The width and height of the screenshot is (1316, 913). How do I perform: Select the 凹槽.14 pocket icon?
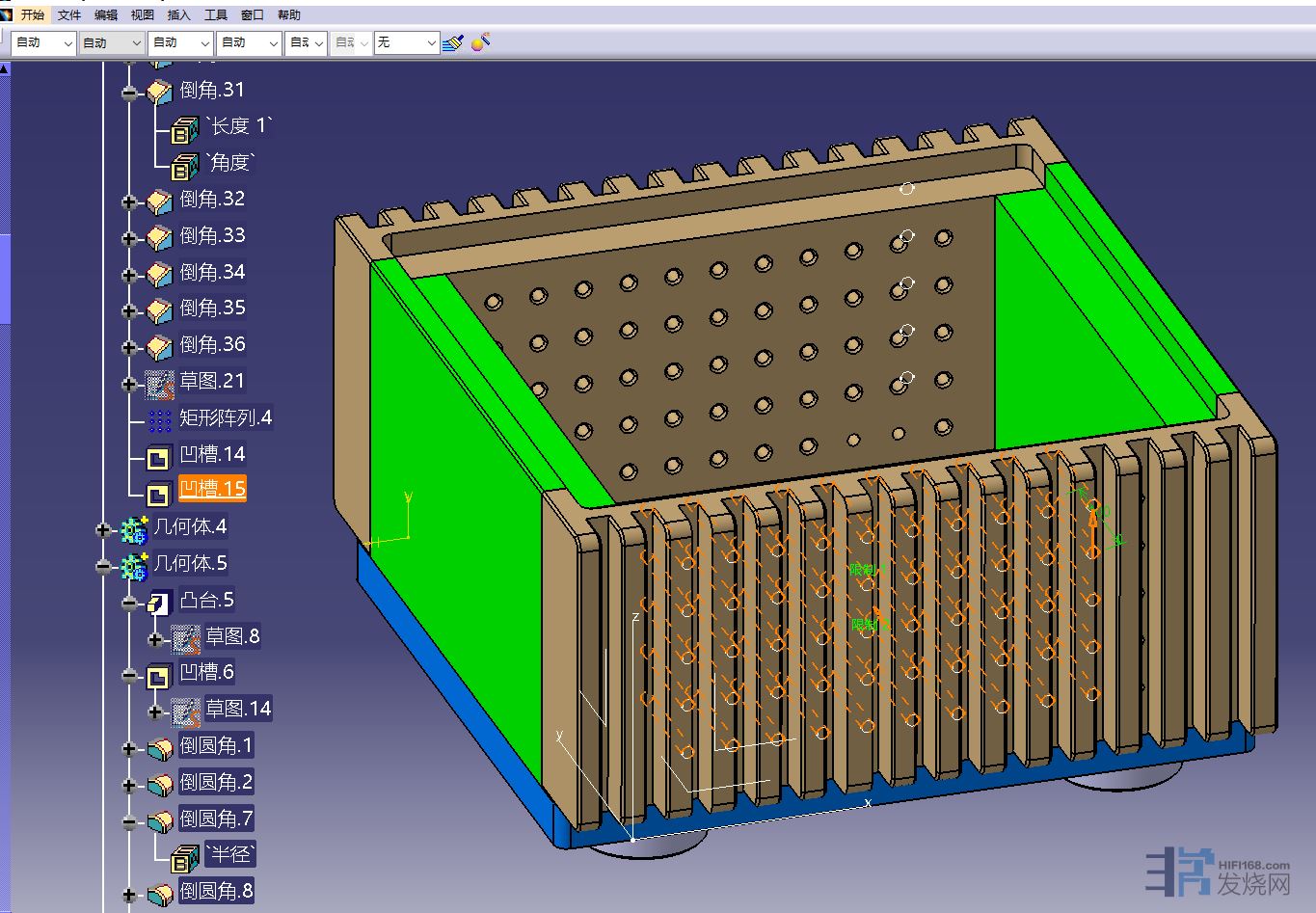[159, 456]
